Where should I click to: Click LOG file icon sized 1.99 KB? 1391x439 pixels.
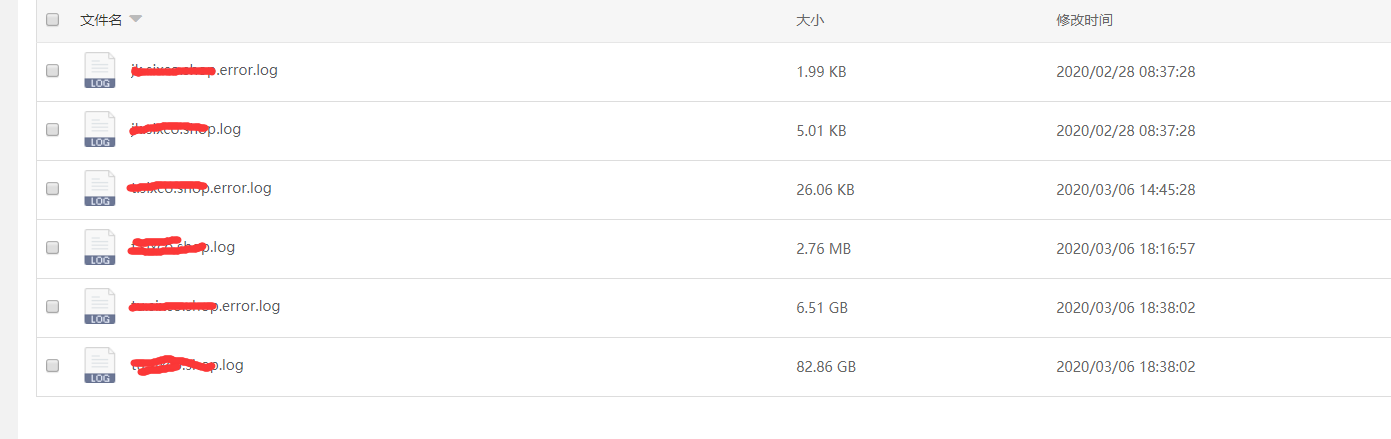(x=100, y=71)
